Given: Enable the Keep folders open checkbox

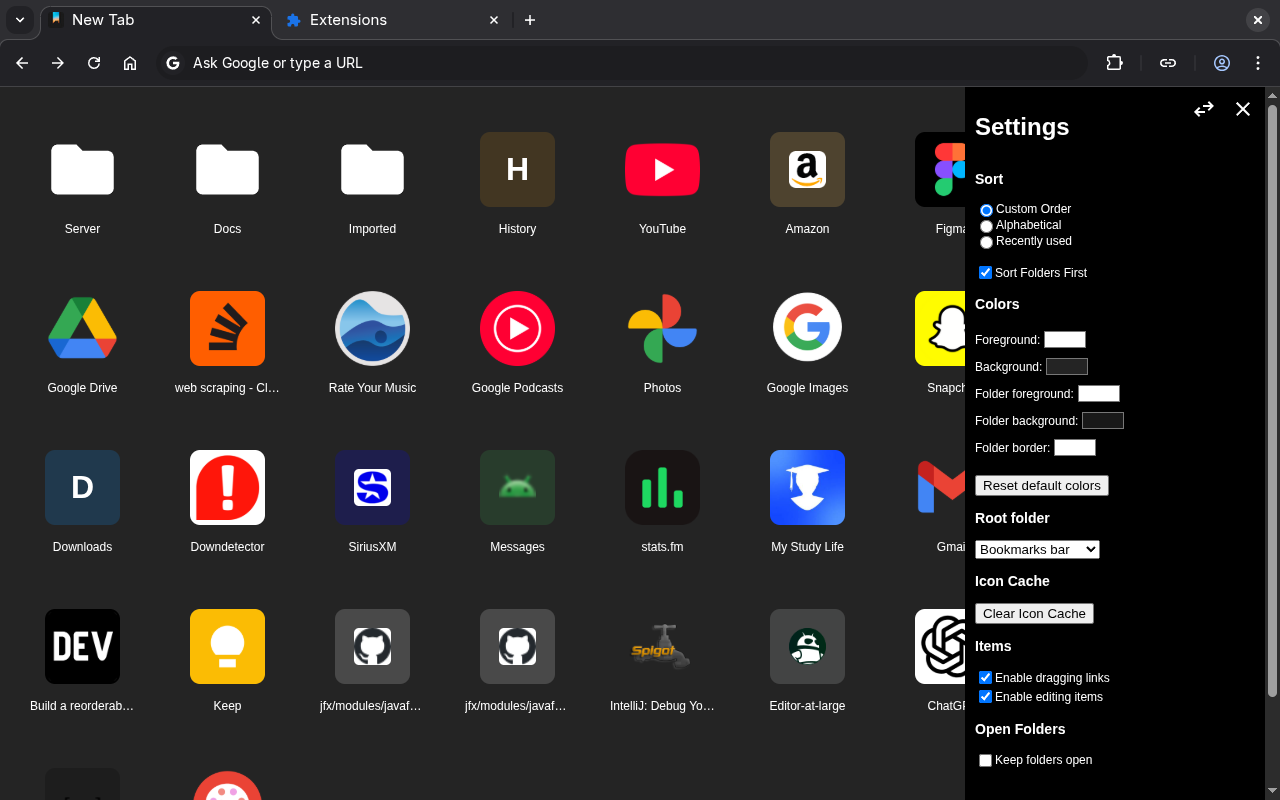Looking at the screenshot, I should [x=985, y=760].
